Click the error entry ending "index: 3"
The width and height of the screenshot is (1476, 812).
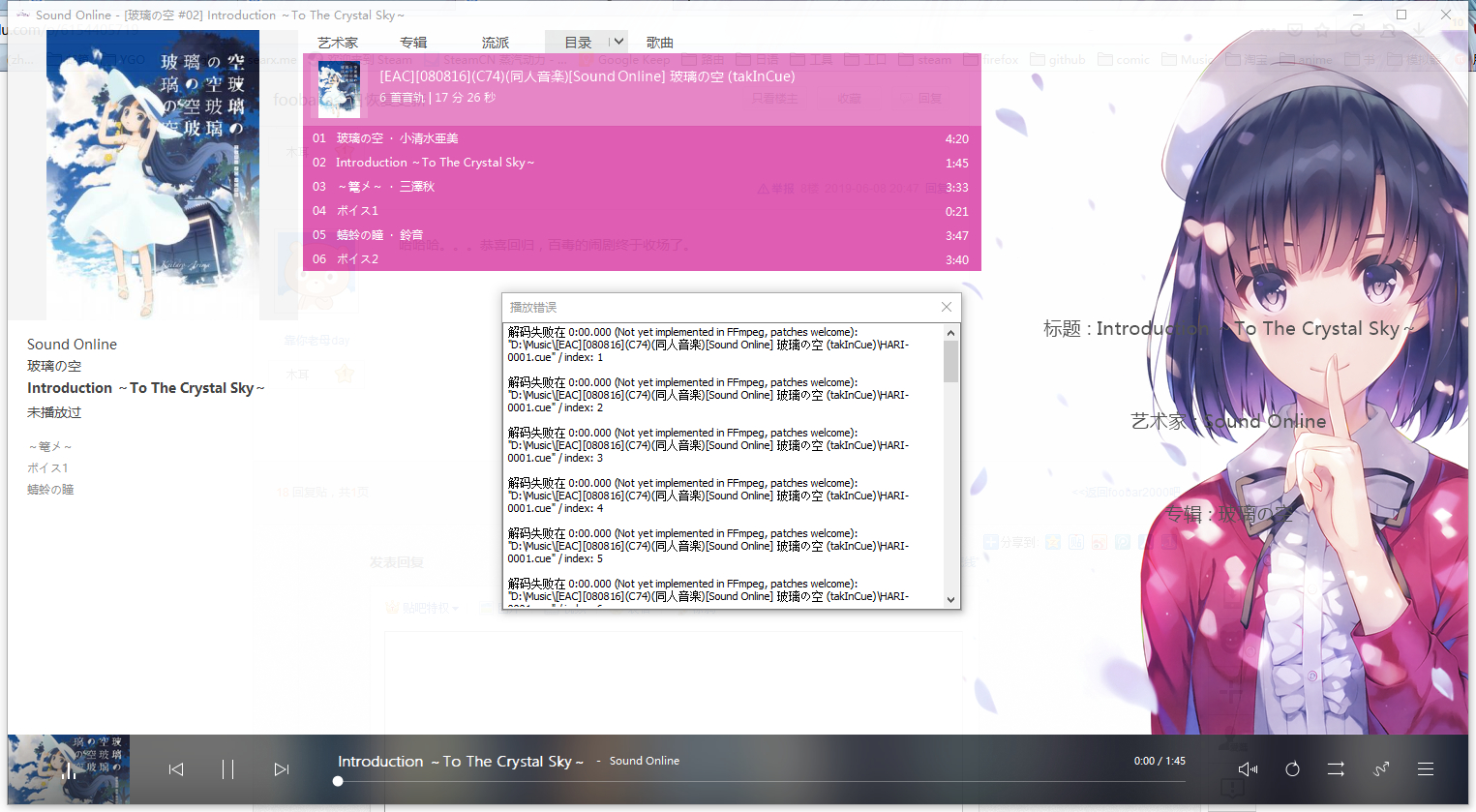pos(708,445)
